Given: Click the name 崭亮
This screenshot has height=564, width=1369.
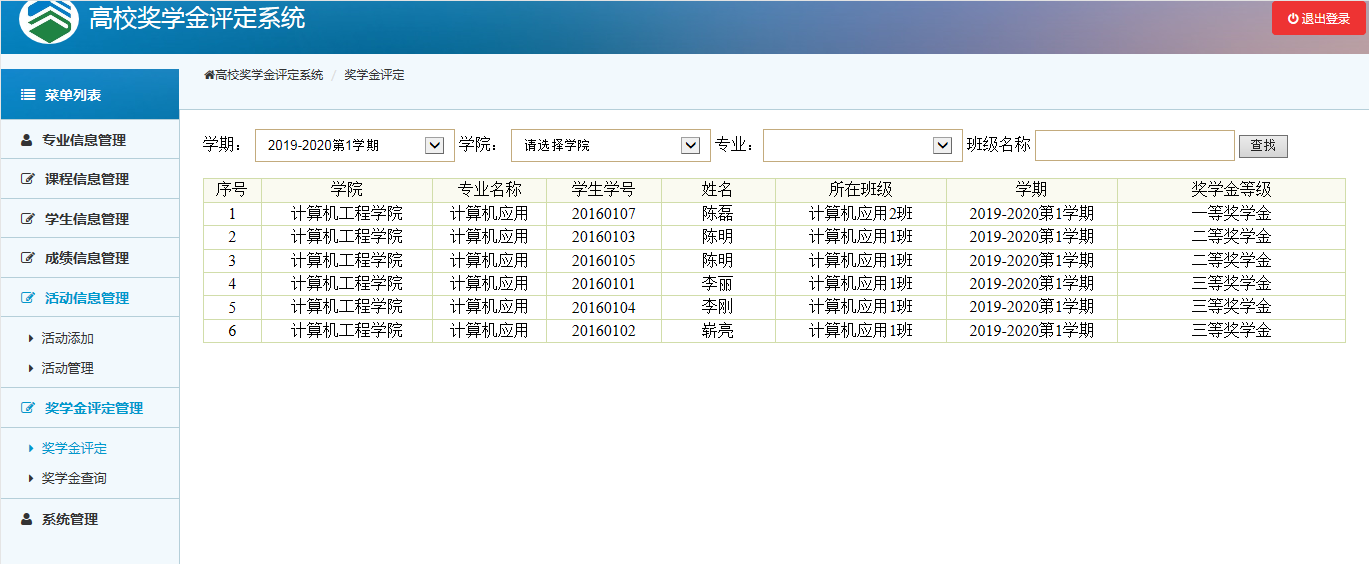Looking at the screenshot, I should point(718,331).
